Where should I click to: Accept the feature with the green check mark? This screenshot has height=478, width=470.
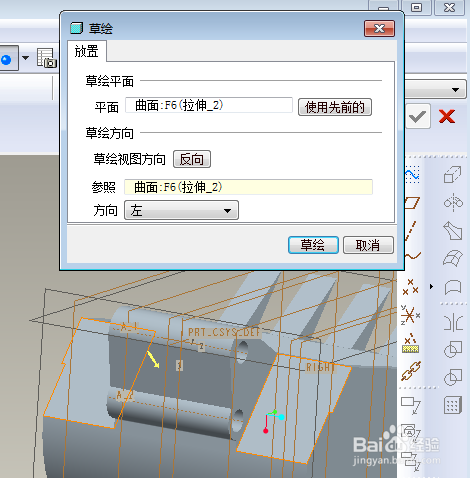point(417,116)
